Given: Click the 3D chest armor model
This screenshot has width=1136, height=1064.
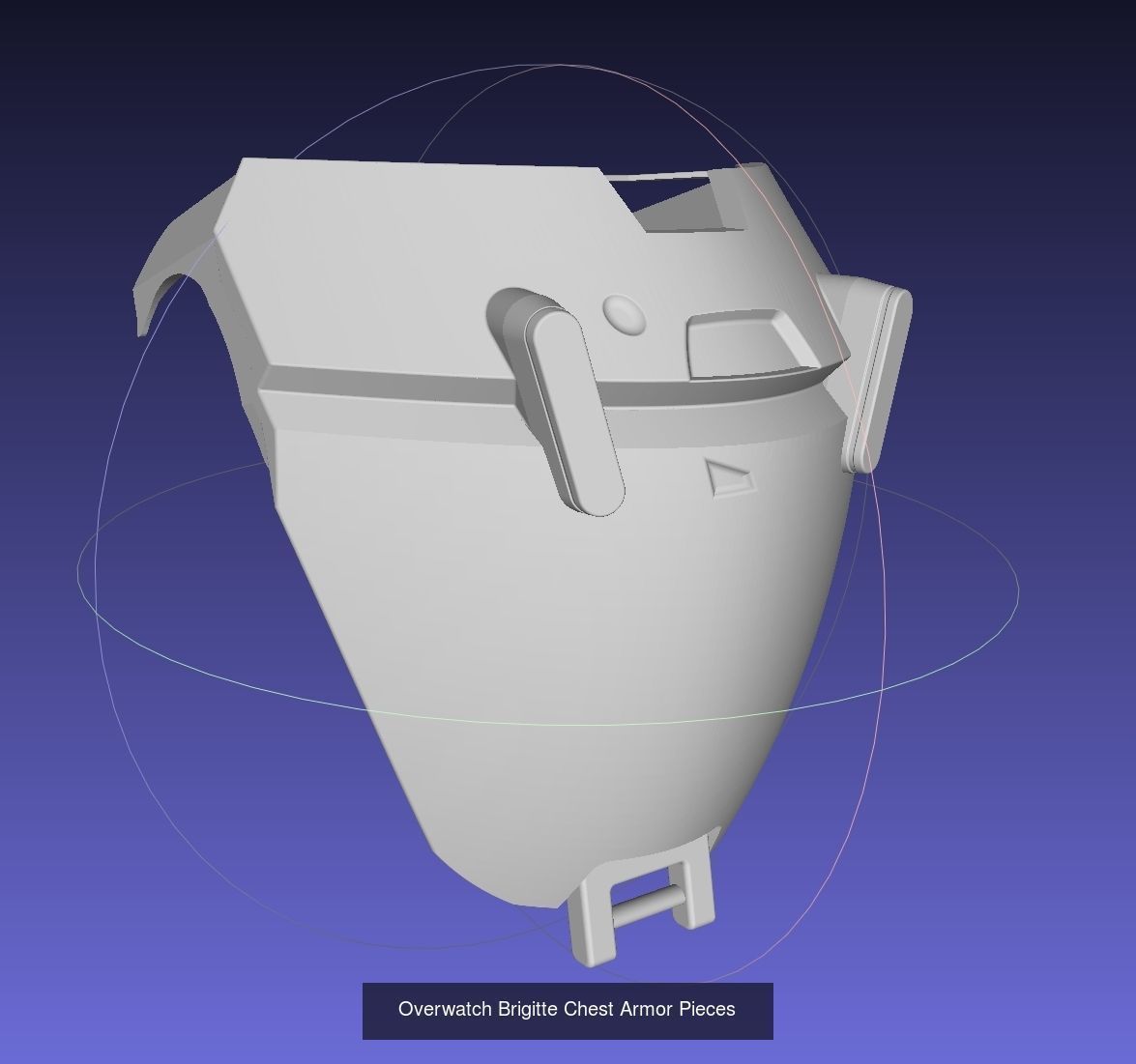Looking at the screenshot, I should coord(522,561).
